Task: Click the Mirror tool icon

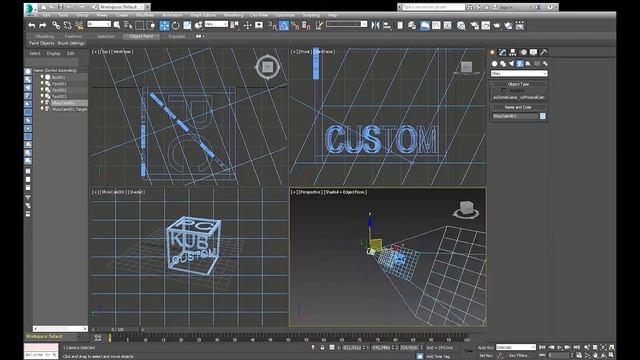Action: click(x=376, y=26)
